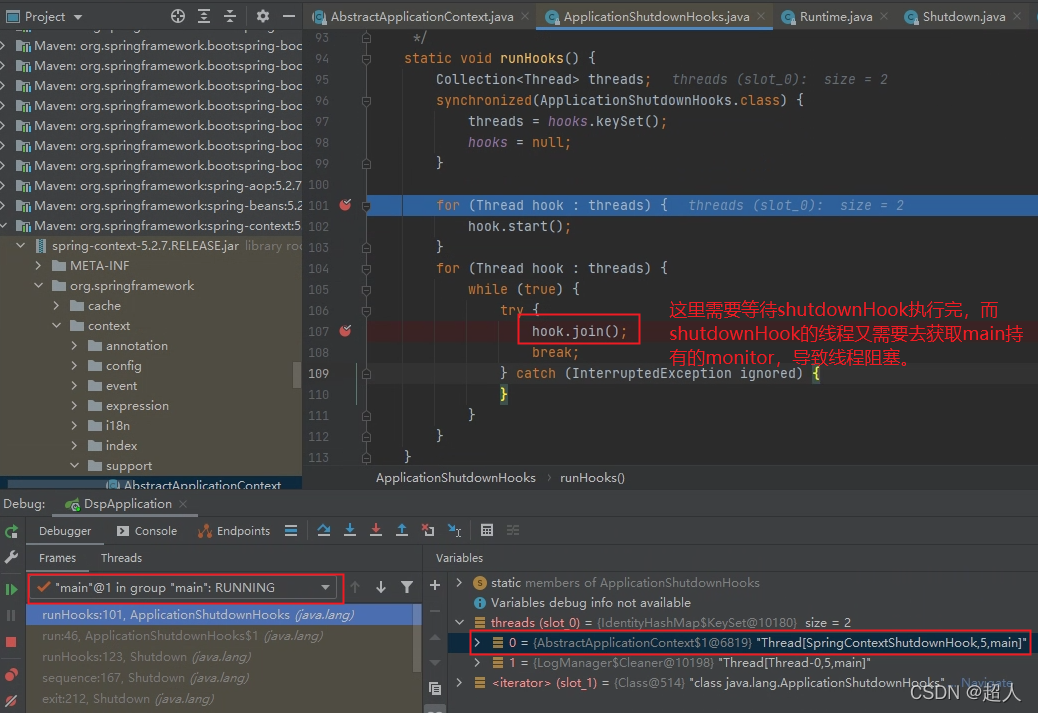This screenshot has height=713, width=1038.
Task: Switch to the Runtime.java tab
Action: click(835, 17)
